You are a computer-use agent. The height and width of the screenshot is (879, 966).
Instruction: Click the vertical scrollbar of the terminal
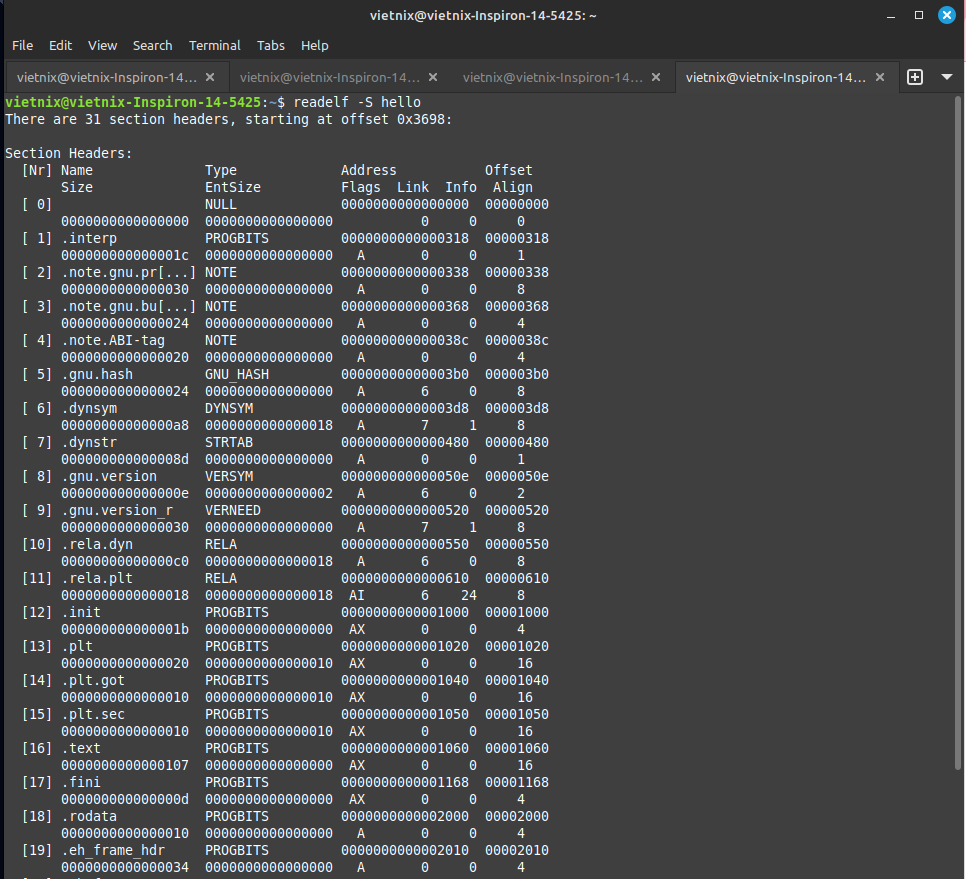click(958, 431)
